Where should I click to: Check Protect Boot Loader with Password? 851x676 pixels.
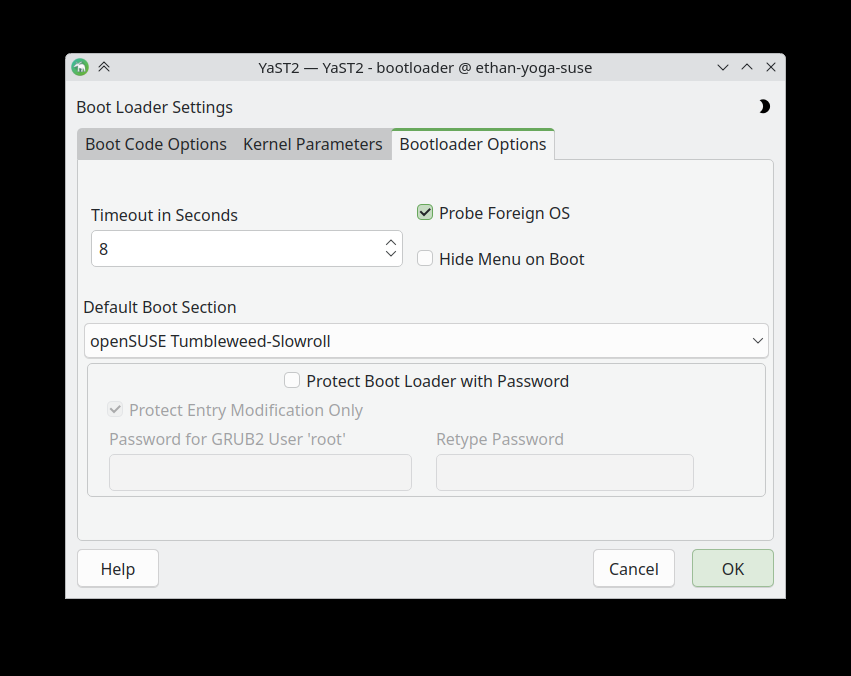292,381
